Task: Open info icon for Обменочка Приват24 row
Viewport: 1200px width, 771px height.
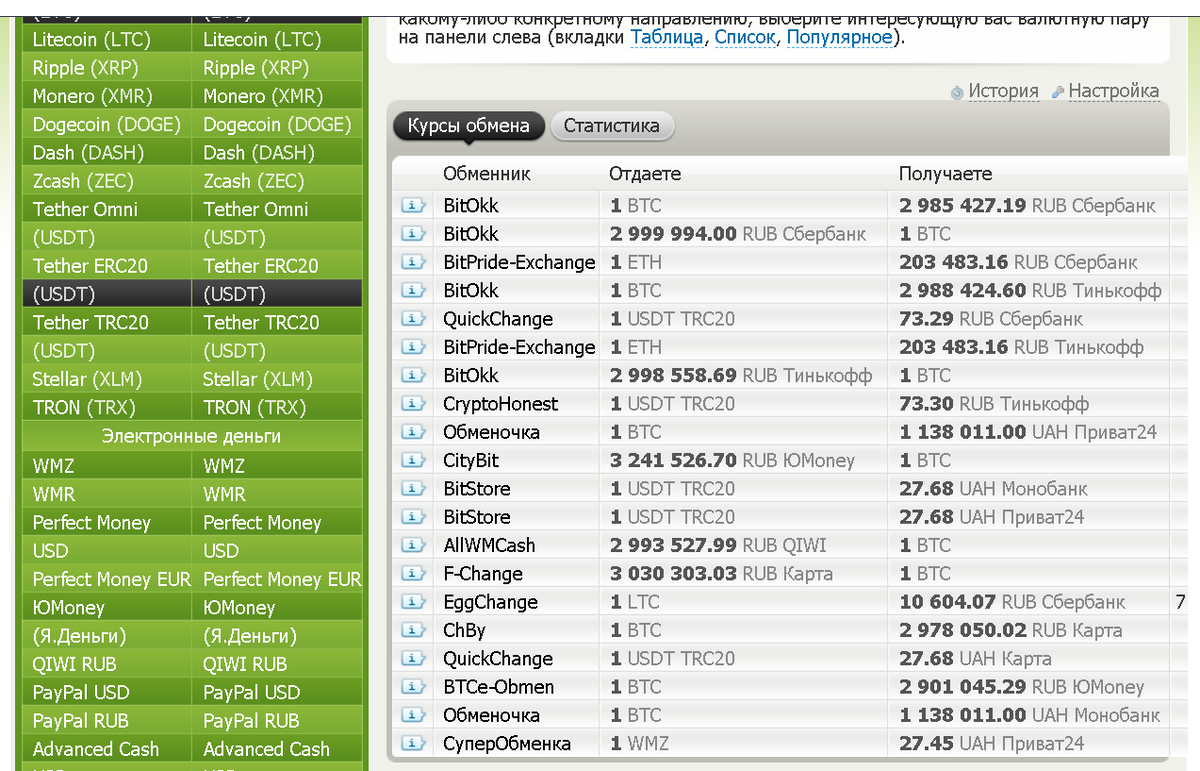Action: (x=413, y=432)
